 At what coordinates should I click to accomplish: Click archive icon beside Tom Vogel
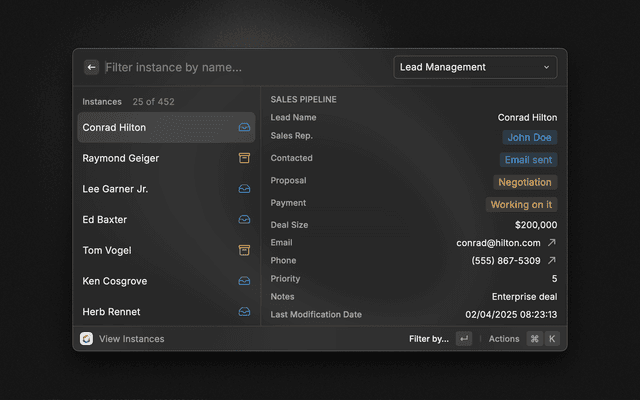[x=244, y=250]
